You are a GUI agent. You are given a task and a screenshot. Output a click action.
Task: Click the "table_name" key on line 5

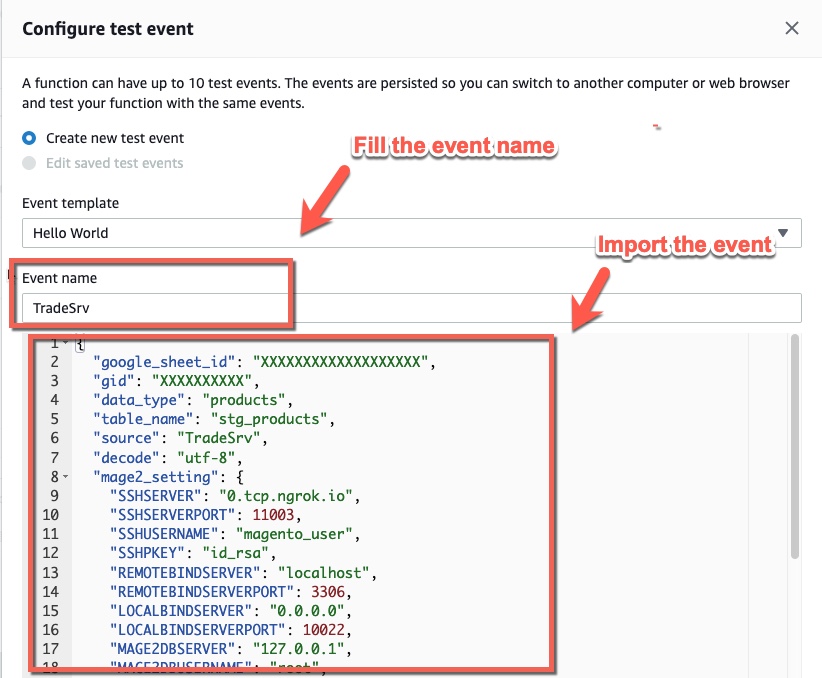click(x=143, y=419)
